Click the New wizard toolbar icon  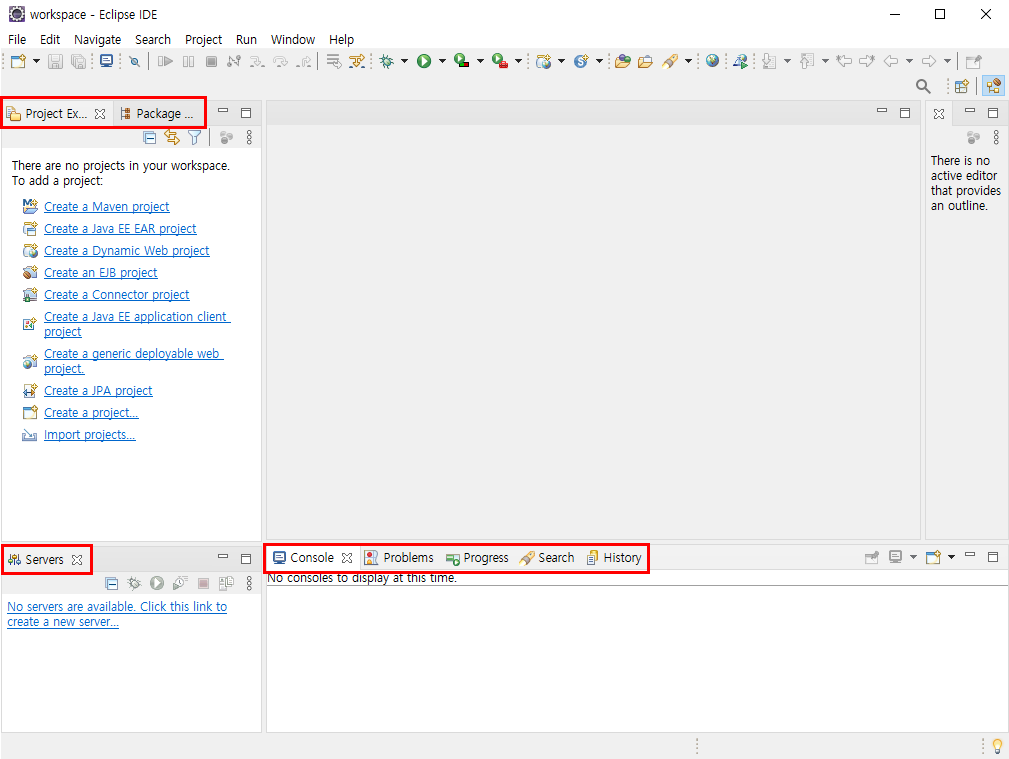pyautogui.click(x=18, y=61)
